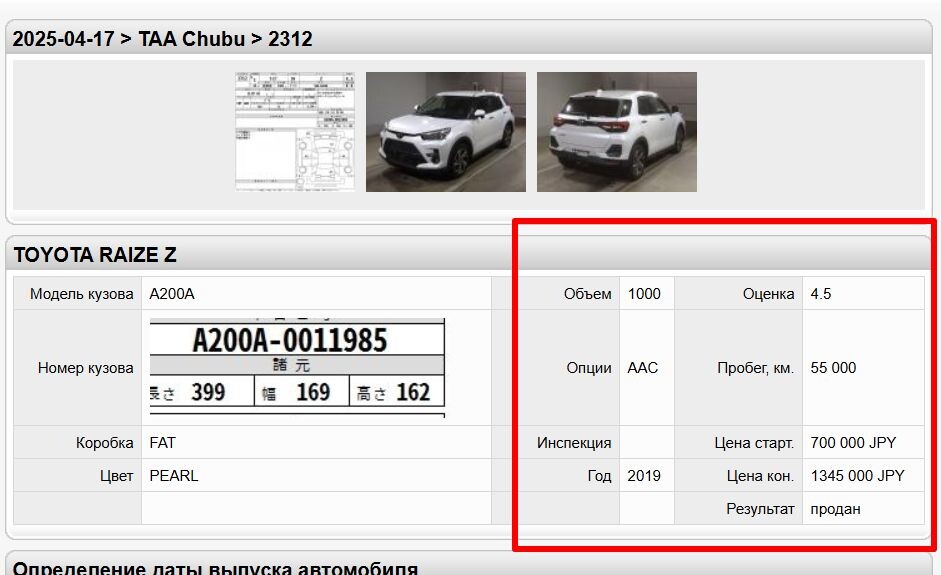The width and height of the screenshot is (941, 575).
Task: Click the 'Объем' label
Action: 588,294
